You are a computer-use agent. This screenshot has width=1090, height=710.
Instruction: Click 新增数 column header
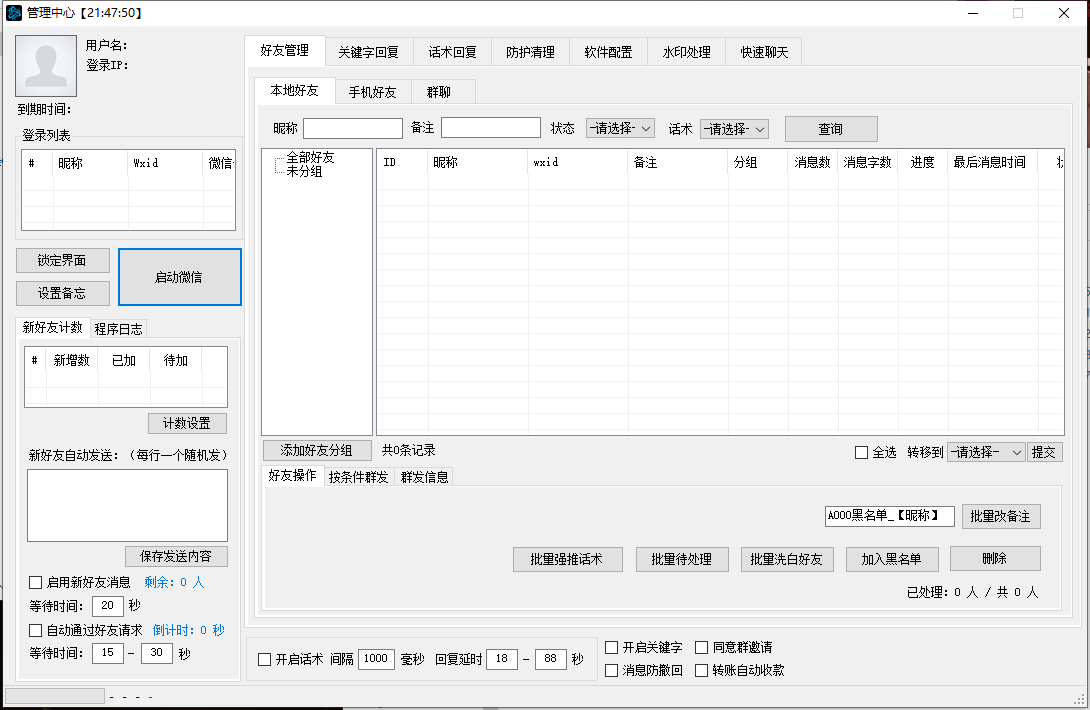click(72, 360)
